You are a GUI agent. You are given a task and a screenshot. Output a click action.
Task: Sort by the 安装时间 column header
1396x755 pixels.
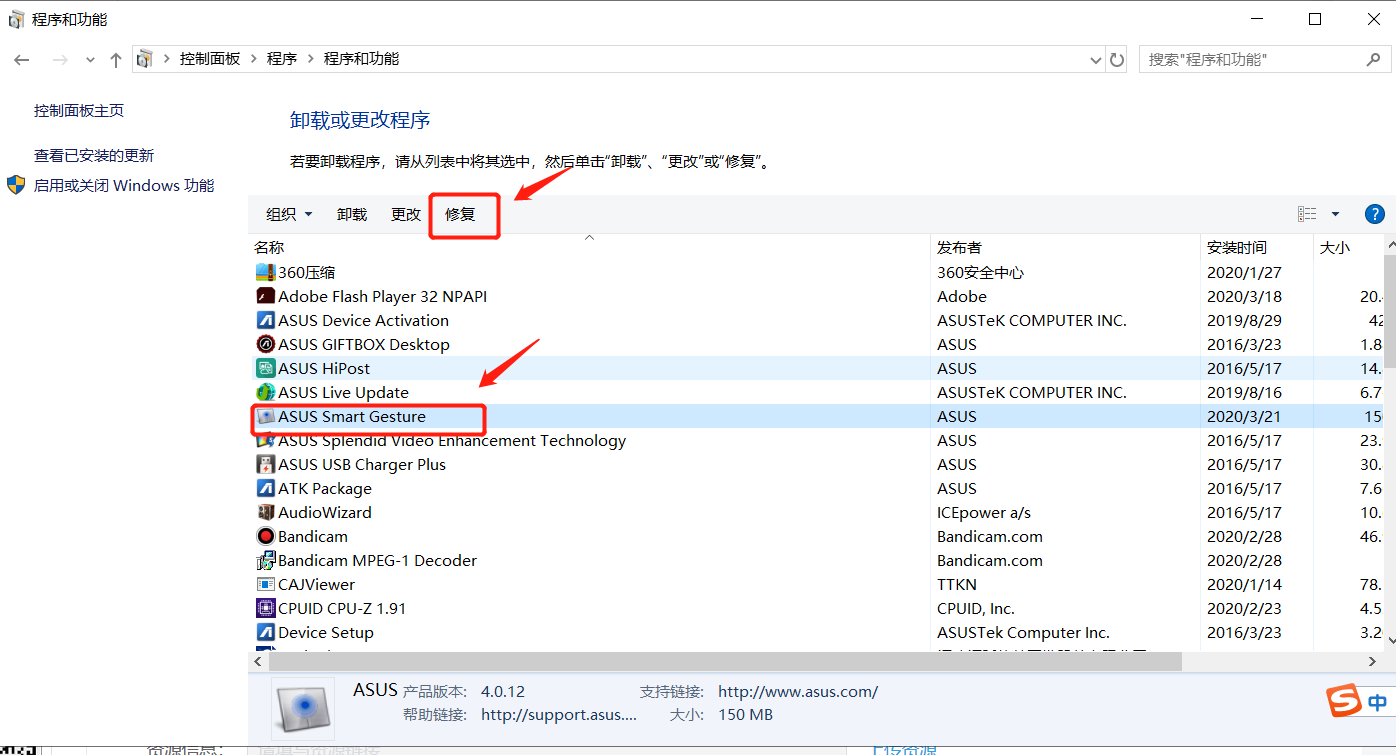pyautogui.click(x=1237, y=247)
